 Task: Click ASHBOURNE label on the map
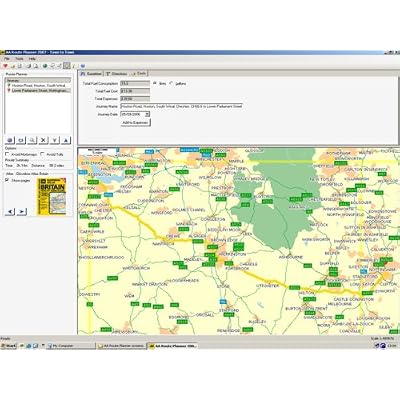click(x=291, y=257)
